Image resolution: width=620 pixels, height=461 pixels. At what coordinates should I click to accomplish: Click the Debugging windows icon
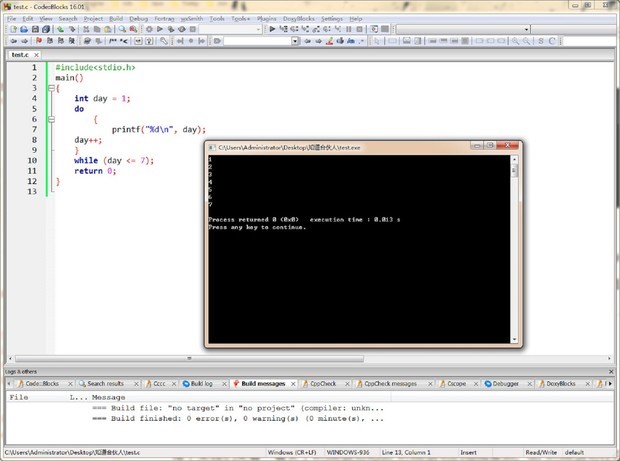coord(374,29)
